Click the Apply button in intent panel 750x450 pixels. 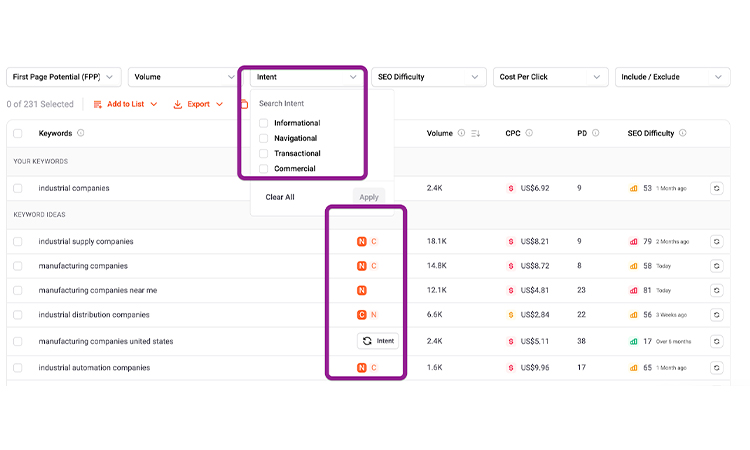click(x=369, y=197)
